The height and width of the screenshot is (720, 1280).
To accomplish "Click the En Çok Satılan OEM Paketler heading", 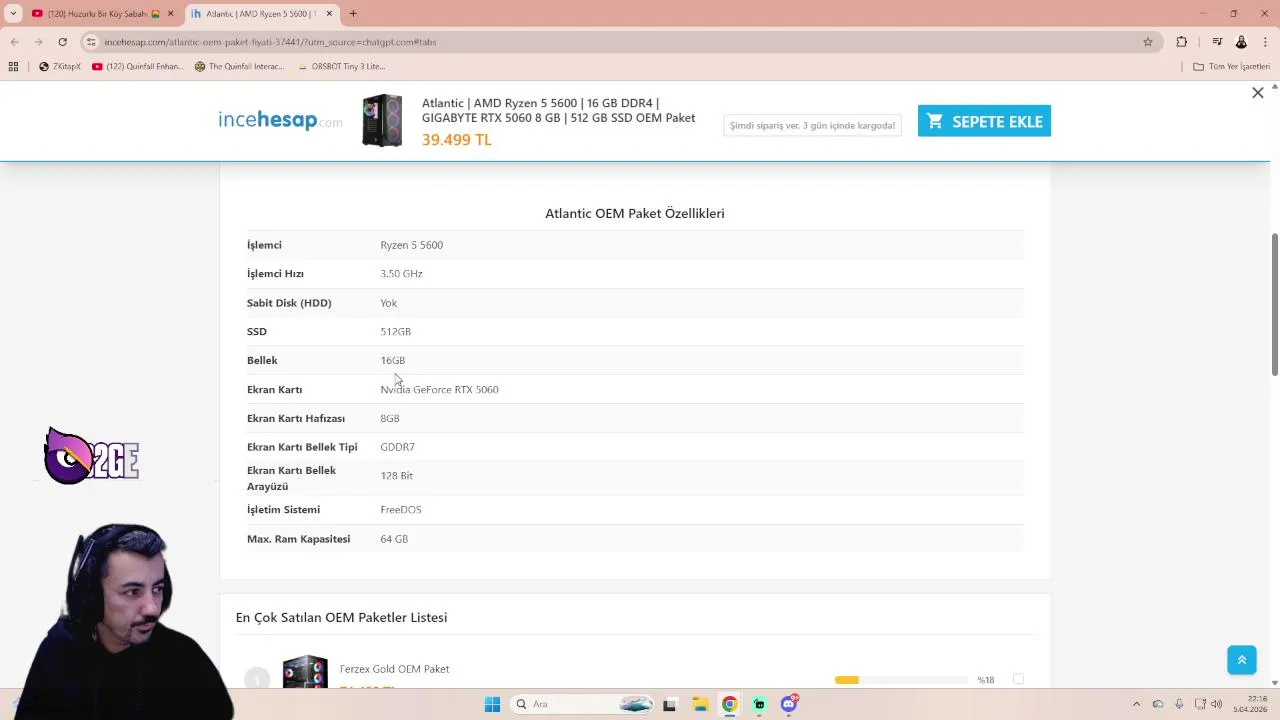I will point(341,618).
